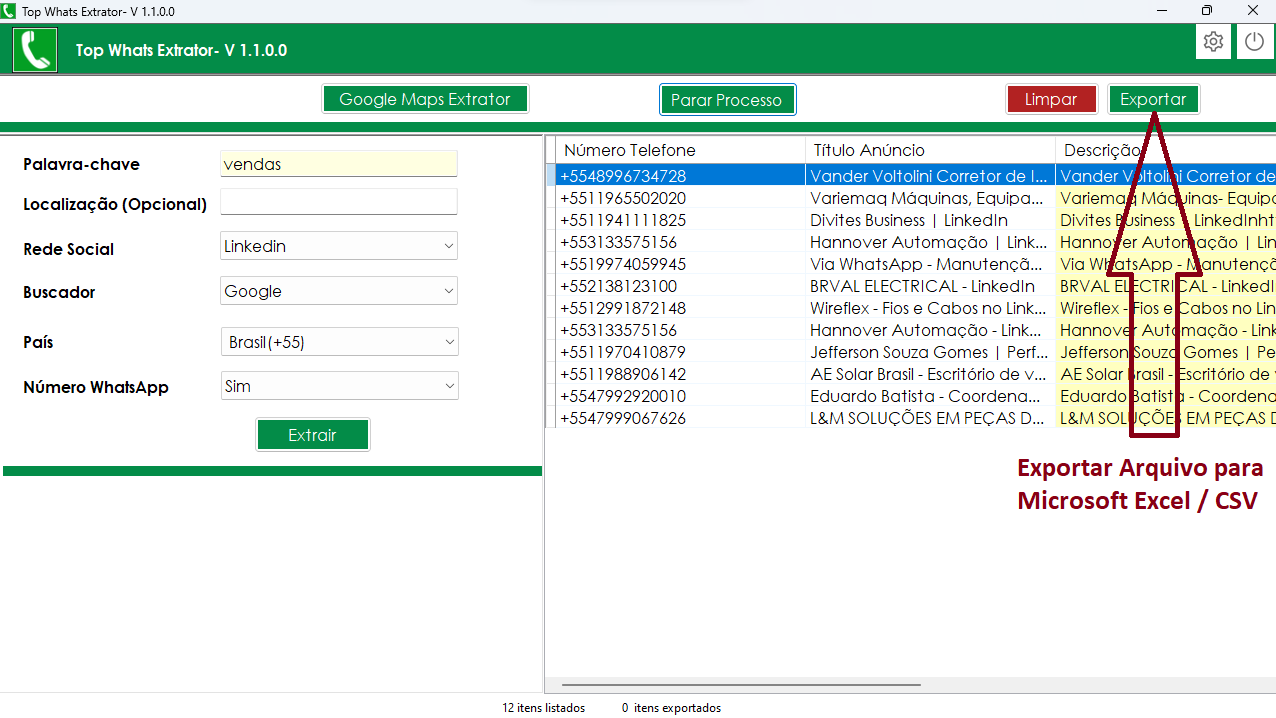This screenshot has width=1276, height=718.
Task: Click the 0 itens exportados status text
Action: 671,707
